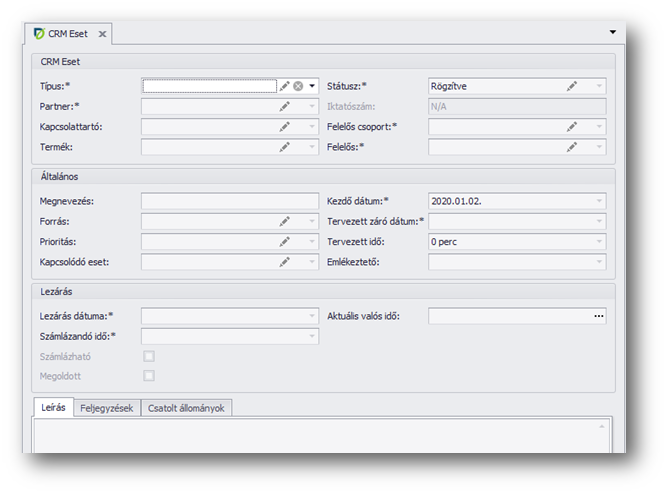Expand the Tervezett idő dropdown
Screen dimensions: 668x495
[598, 241]
